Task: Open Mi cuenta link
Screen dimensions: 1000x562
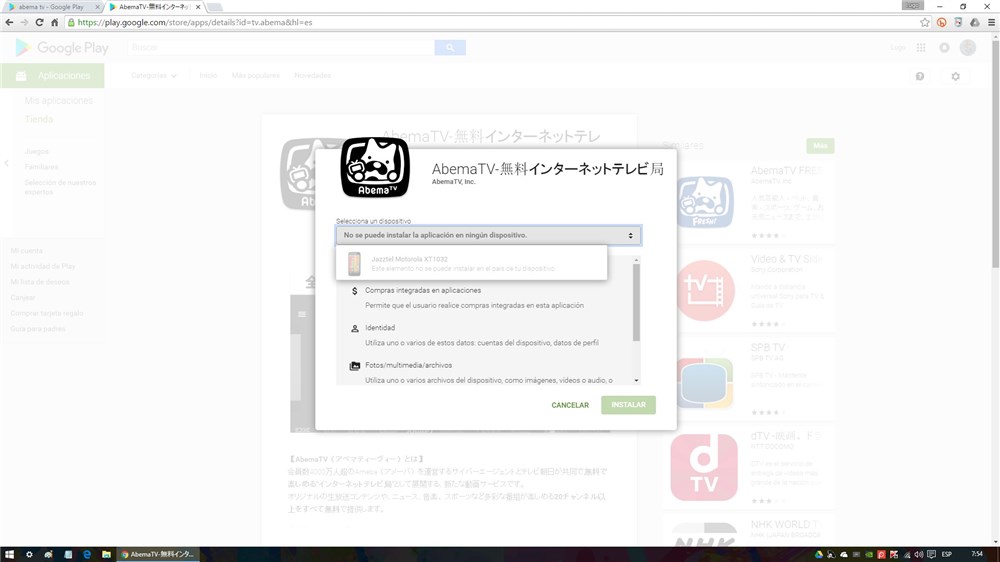Action: coord(27,251)
